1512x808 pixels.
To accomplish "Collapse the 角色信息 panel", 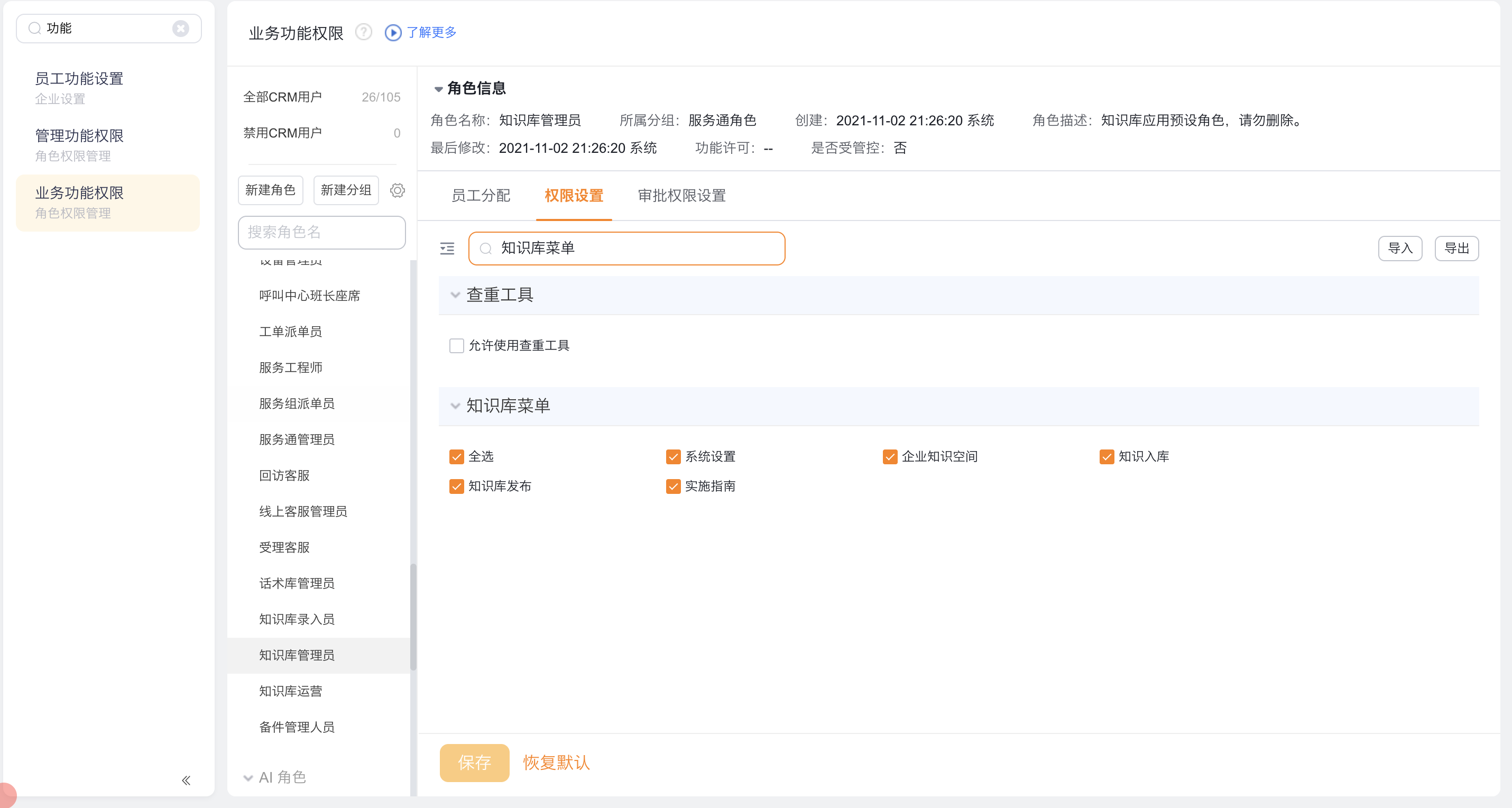I will [438, 89].
